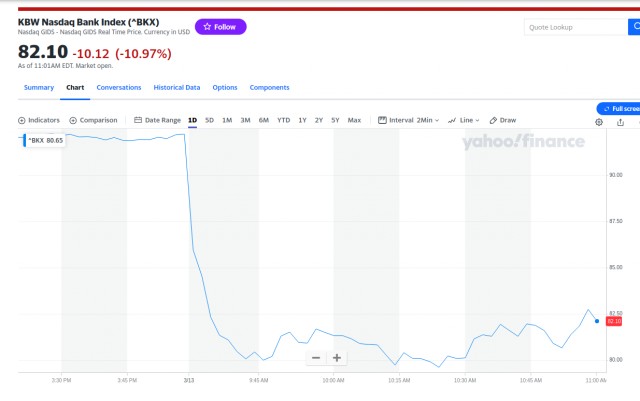Screen dimensions: 640x401
Task: Click the Follow star button
Action: pyautogui.click(x=220, y=27)
